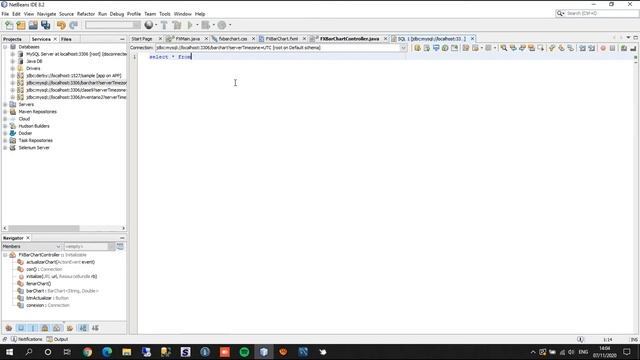Click the Debug Project toolbar icon
This screenshot has height=360, width=640.
tap(206, 25)
